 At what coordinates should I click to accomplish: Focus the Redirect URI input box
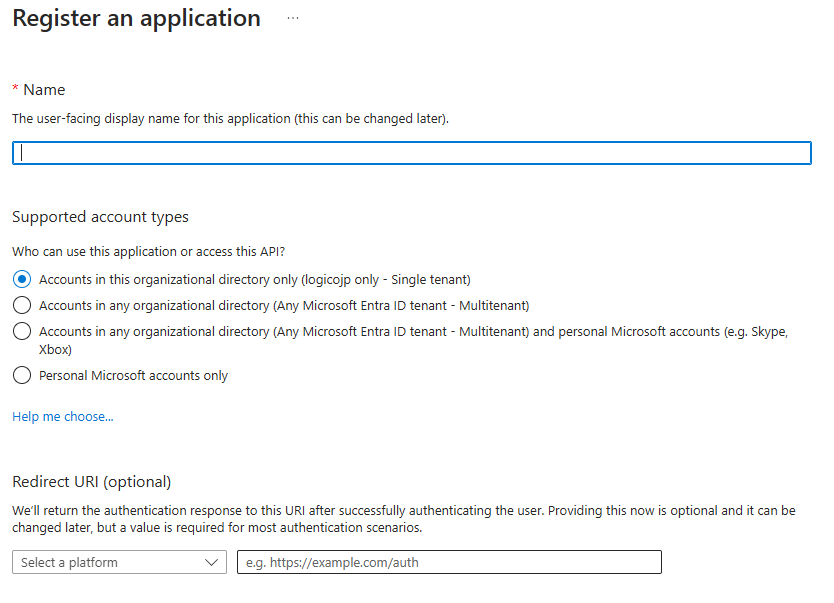click(x=448, y=562)
